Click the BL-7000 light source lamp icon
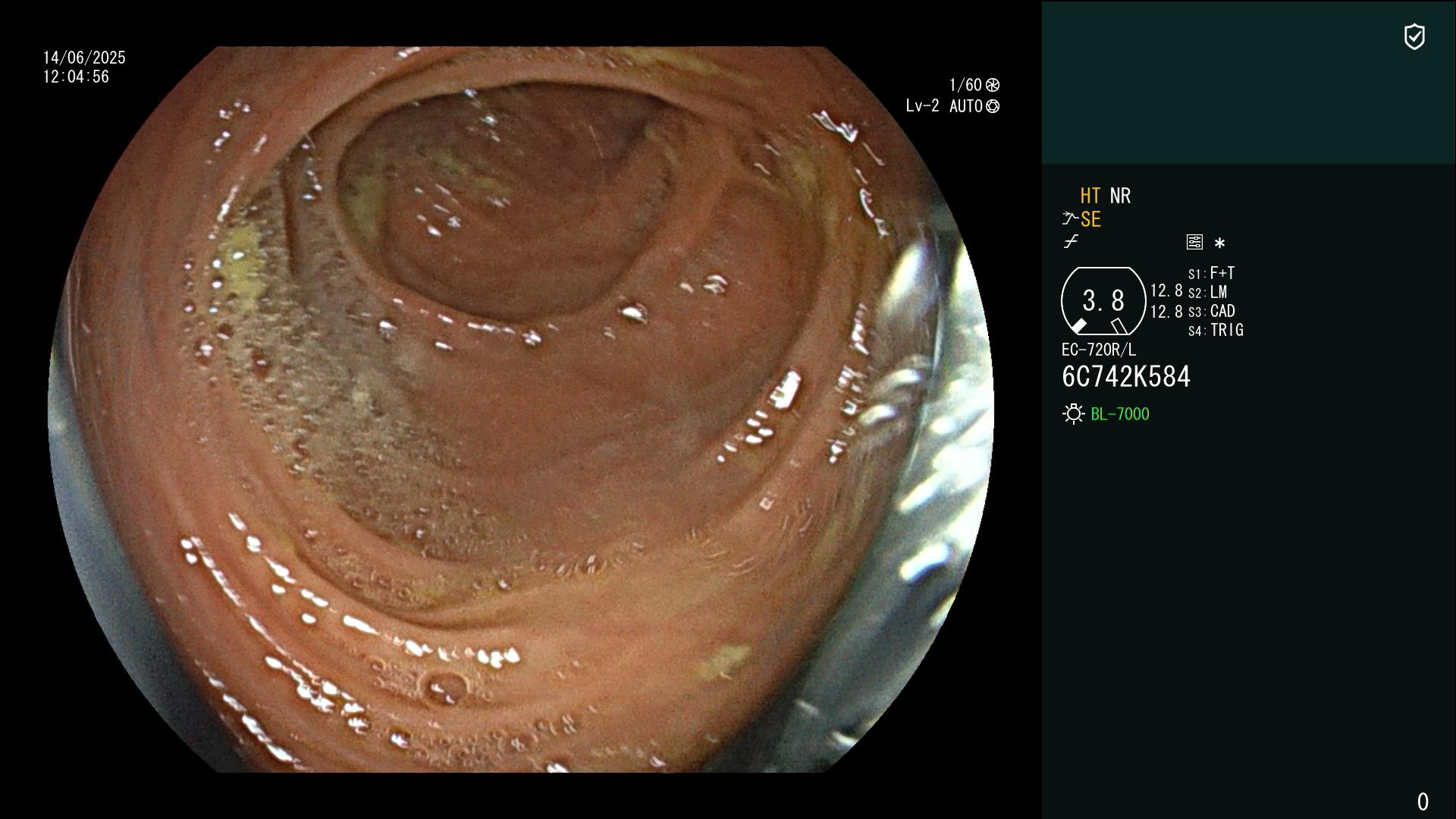This screenshot has width=1456, height=819. [x=1073, y=414]
